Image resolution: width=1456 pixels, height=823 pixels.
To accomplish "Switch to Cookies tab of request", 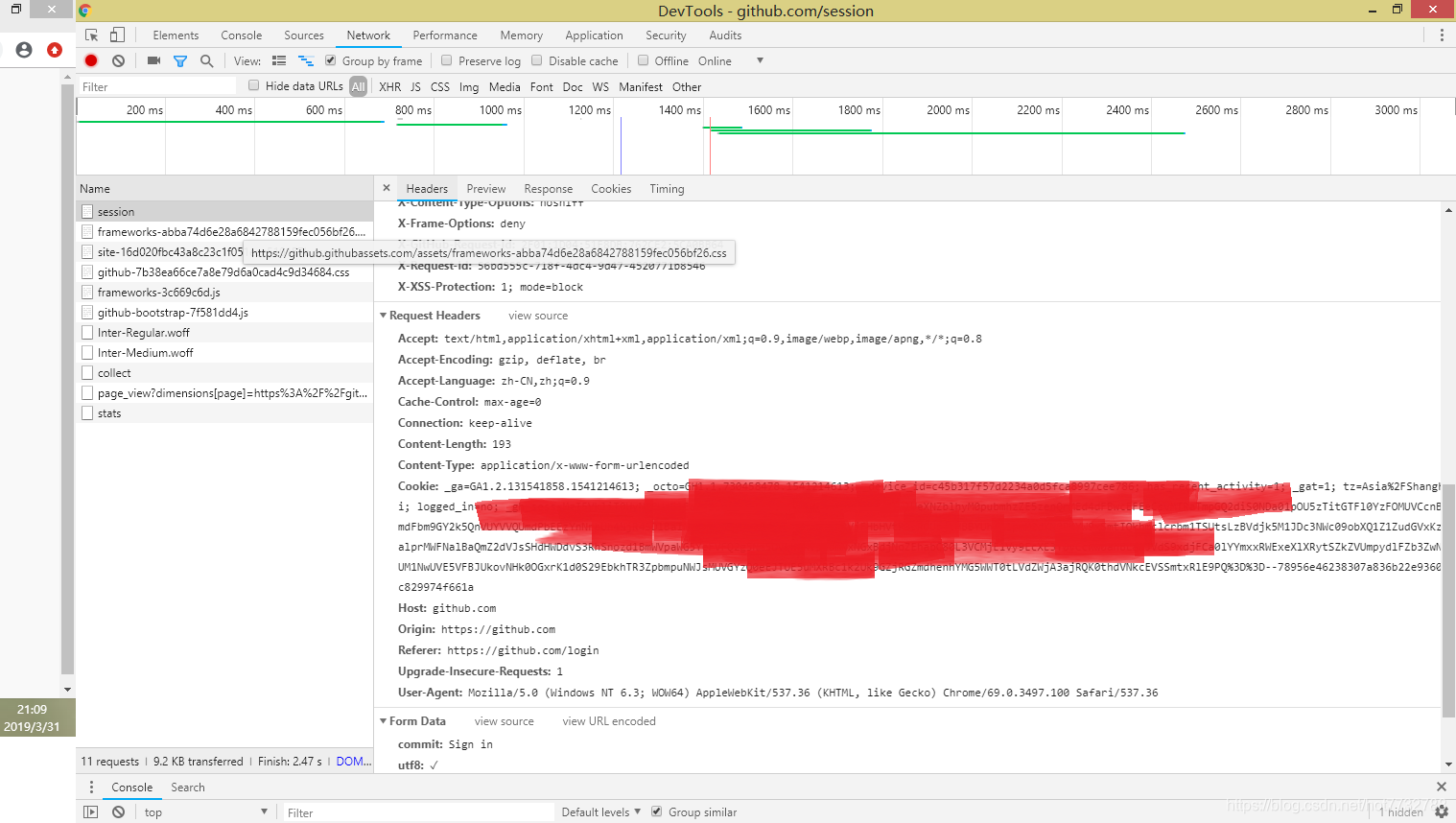I will pos(611,189).
